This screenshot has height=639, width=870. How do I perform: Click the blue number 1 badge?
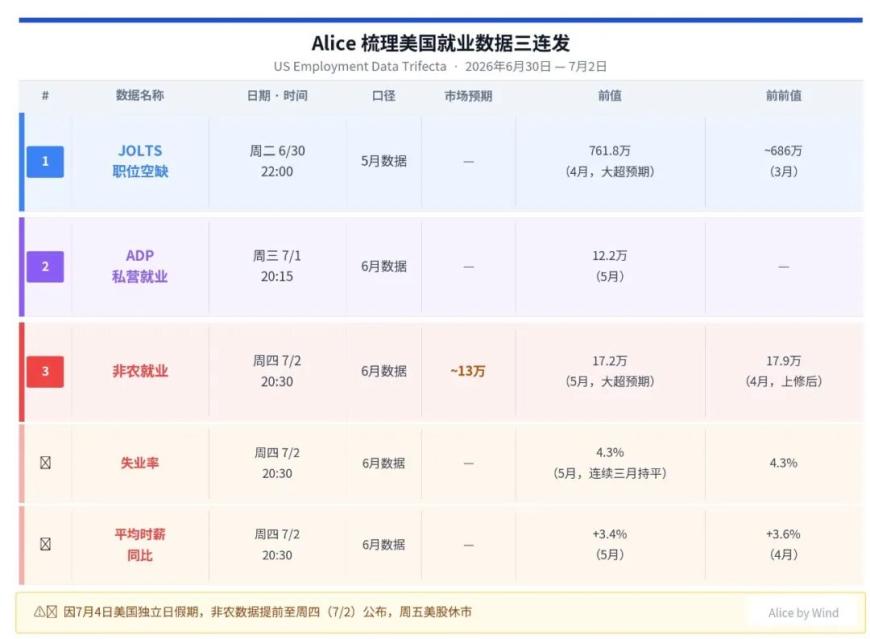45,161
